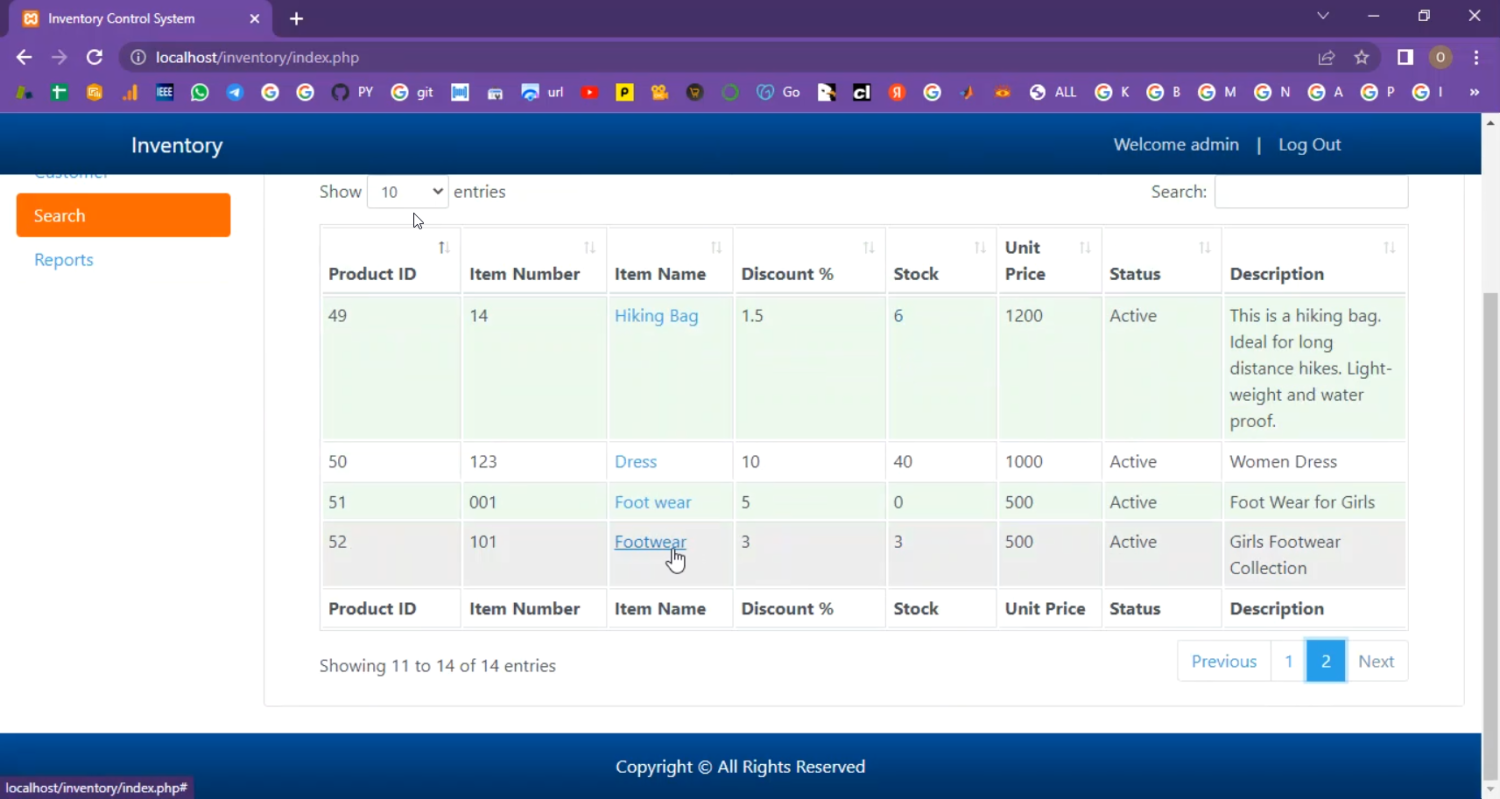The height and width of the screenshot is (799, 1500).
Task: Click the WhatsApp bookmark icon
Action: click(200, 92)
